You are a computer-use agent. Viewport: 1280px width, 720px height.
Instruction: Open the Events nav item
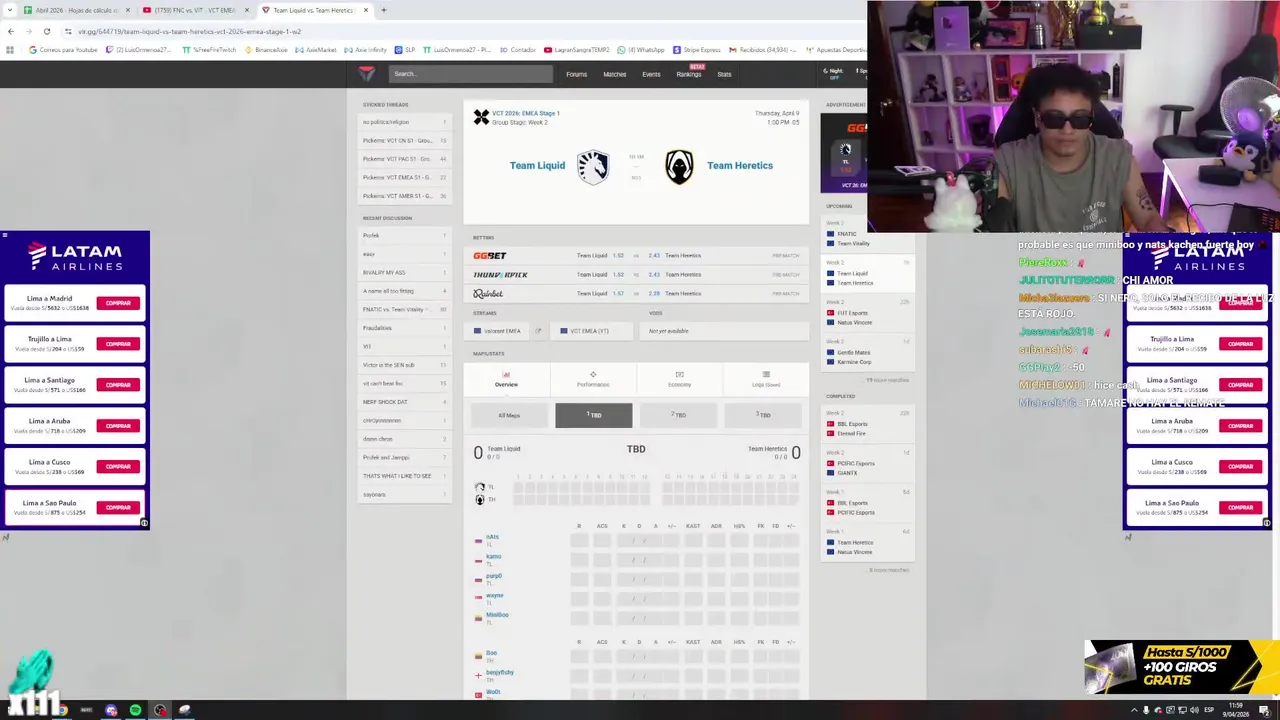(x=651, y=74)
